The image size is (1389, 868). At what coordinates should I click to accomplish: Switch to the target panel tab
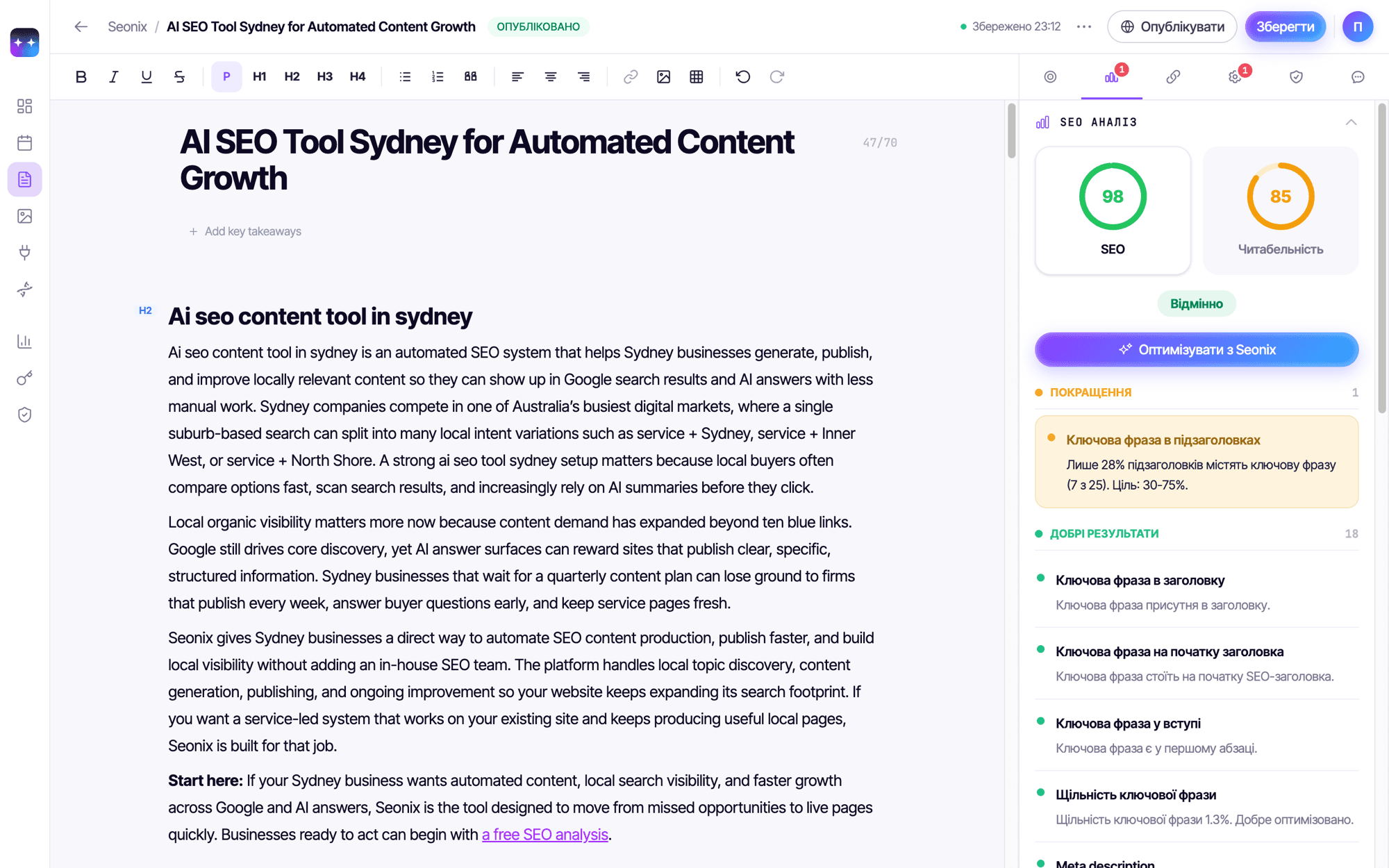1050,76
